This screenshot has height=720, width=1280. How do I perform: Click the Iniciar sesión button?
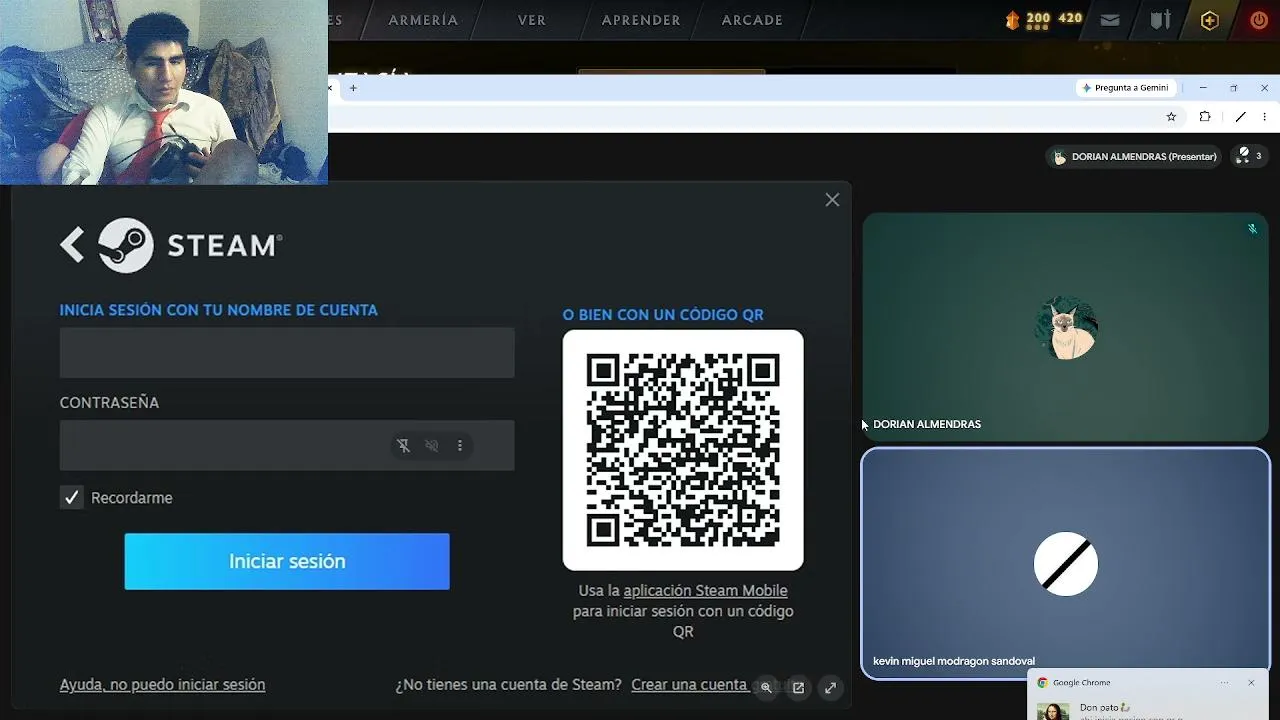pyautogui.click(x=287, y=561)
